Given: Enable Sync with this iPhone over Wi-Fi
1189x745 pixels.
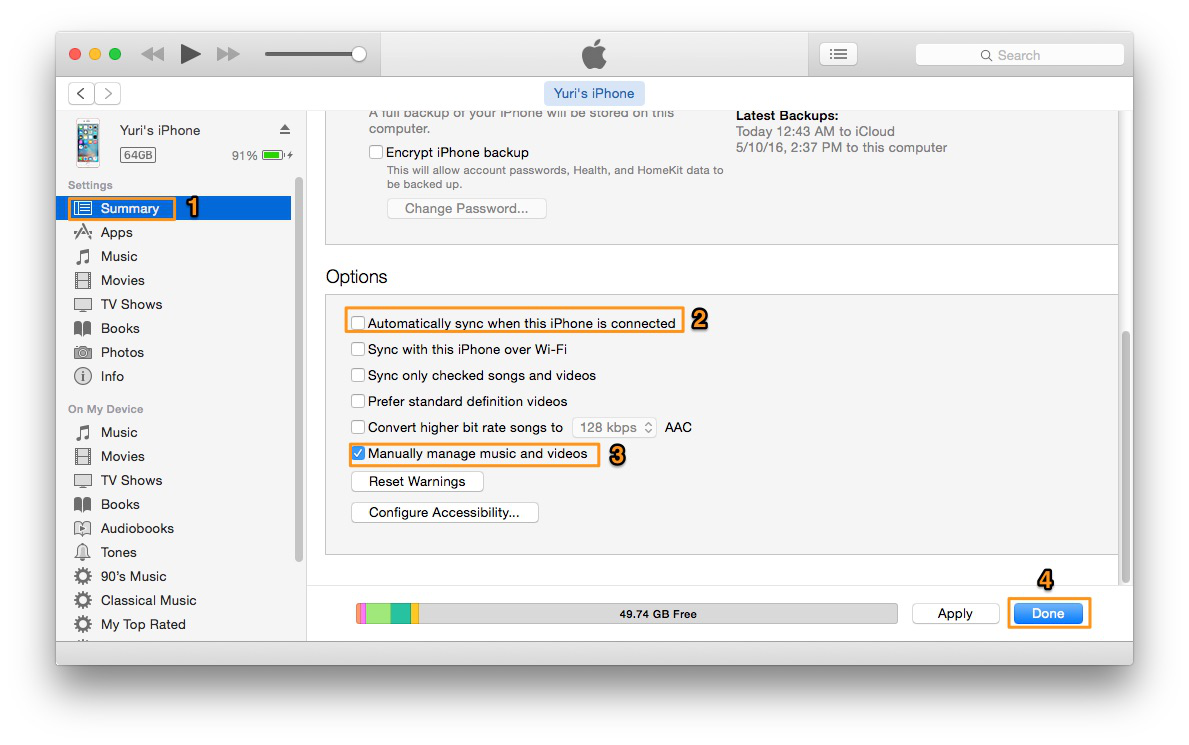Looking at the screenshot, I should pyautogui.click(x=358, y=349).
